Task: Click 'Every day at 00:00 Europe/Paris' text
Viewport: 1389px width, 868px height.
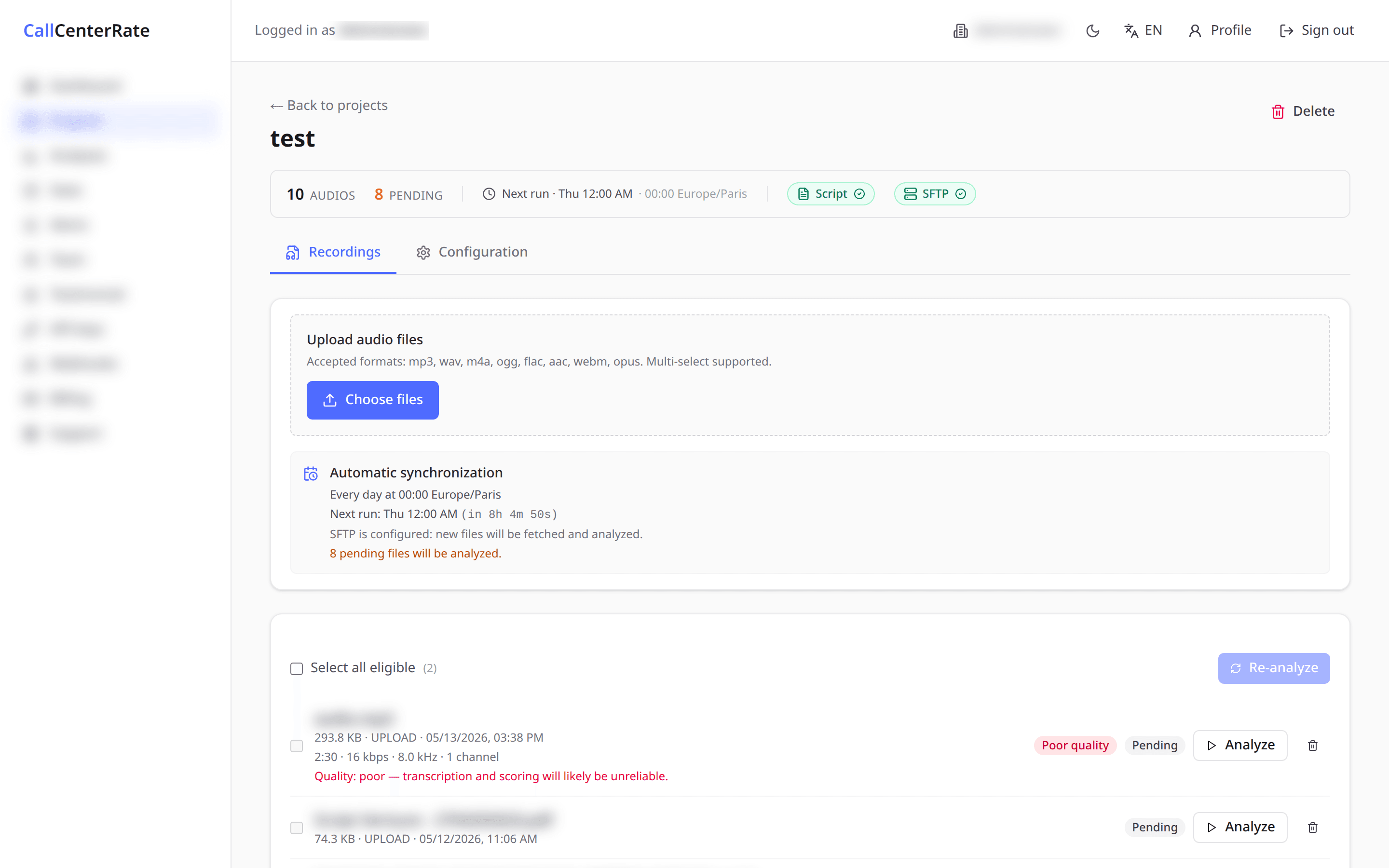Action: [415, 495]
